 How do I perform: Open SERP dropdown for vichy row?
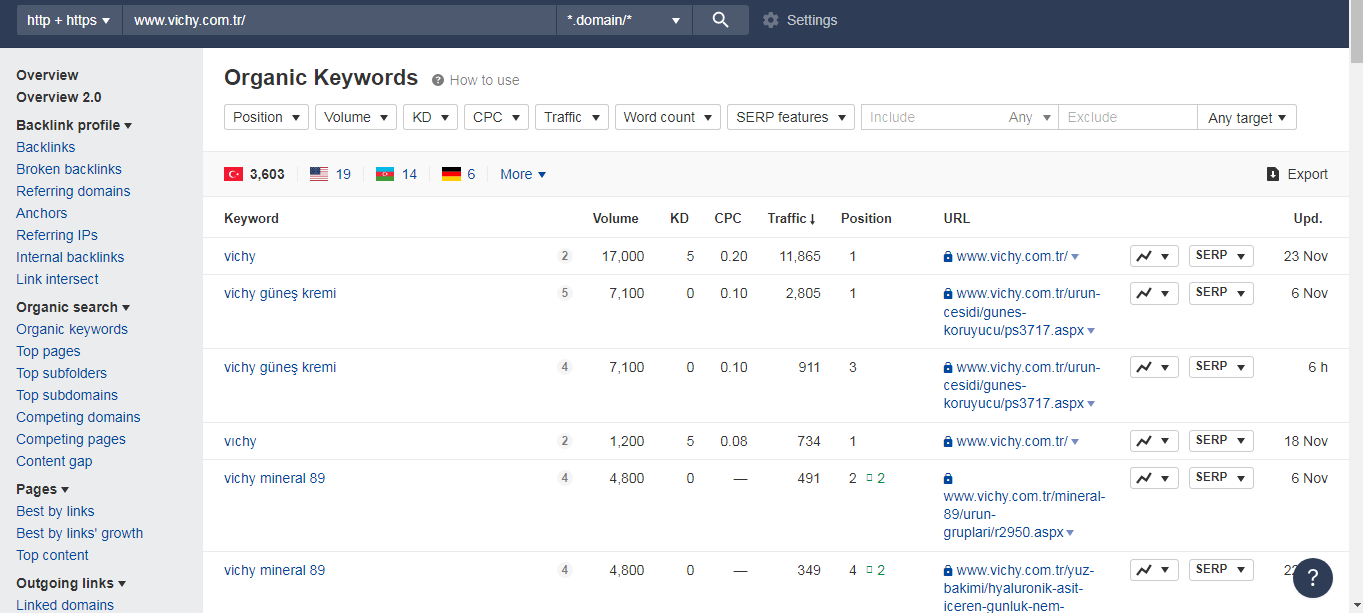tap(1221, 256)
